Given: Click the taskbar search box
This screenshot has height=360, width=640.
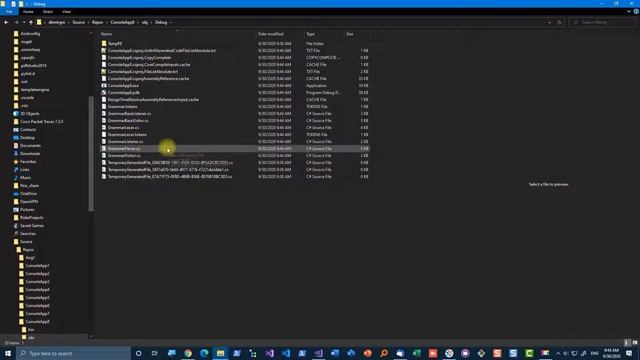Looking at the screenshot, I should point(73,353).
